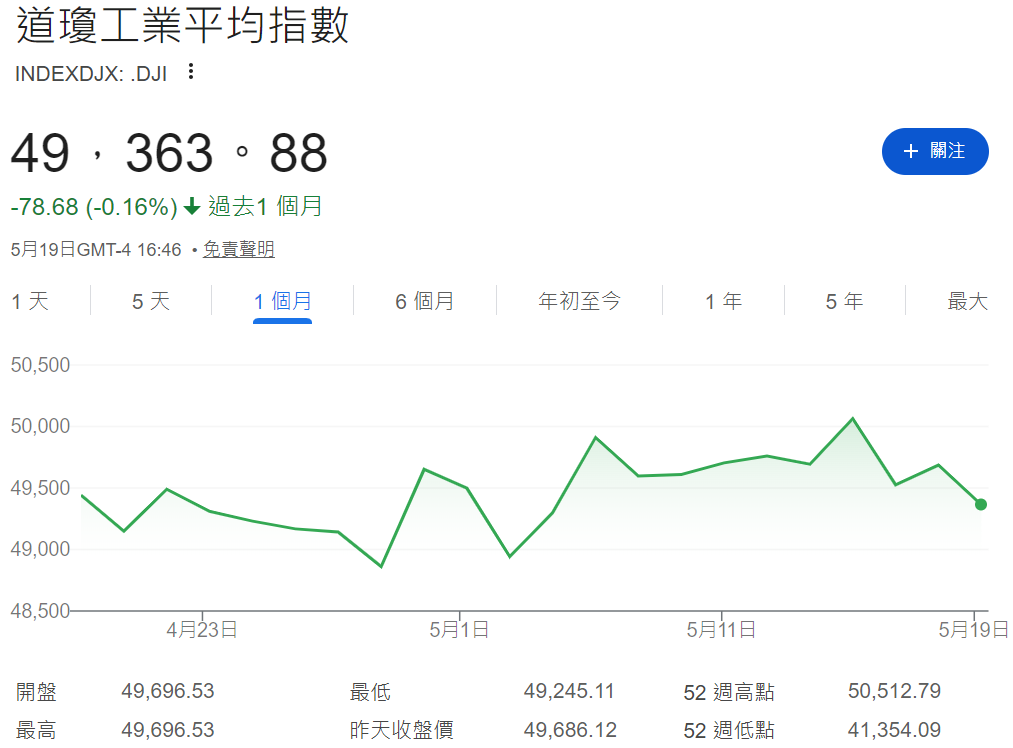Click the 5月19日 axis date label
Image resolution: width=1013 pixels, height=748 pixels.
[974, 630]
